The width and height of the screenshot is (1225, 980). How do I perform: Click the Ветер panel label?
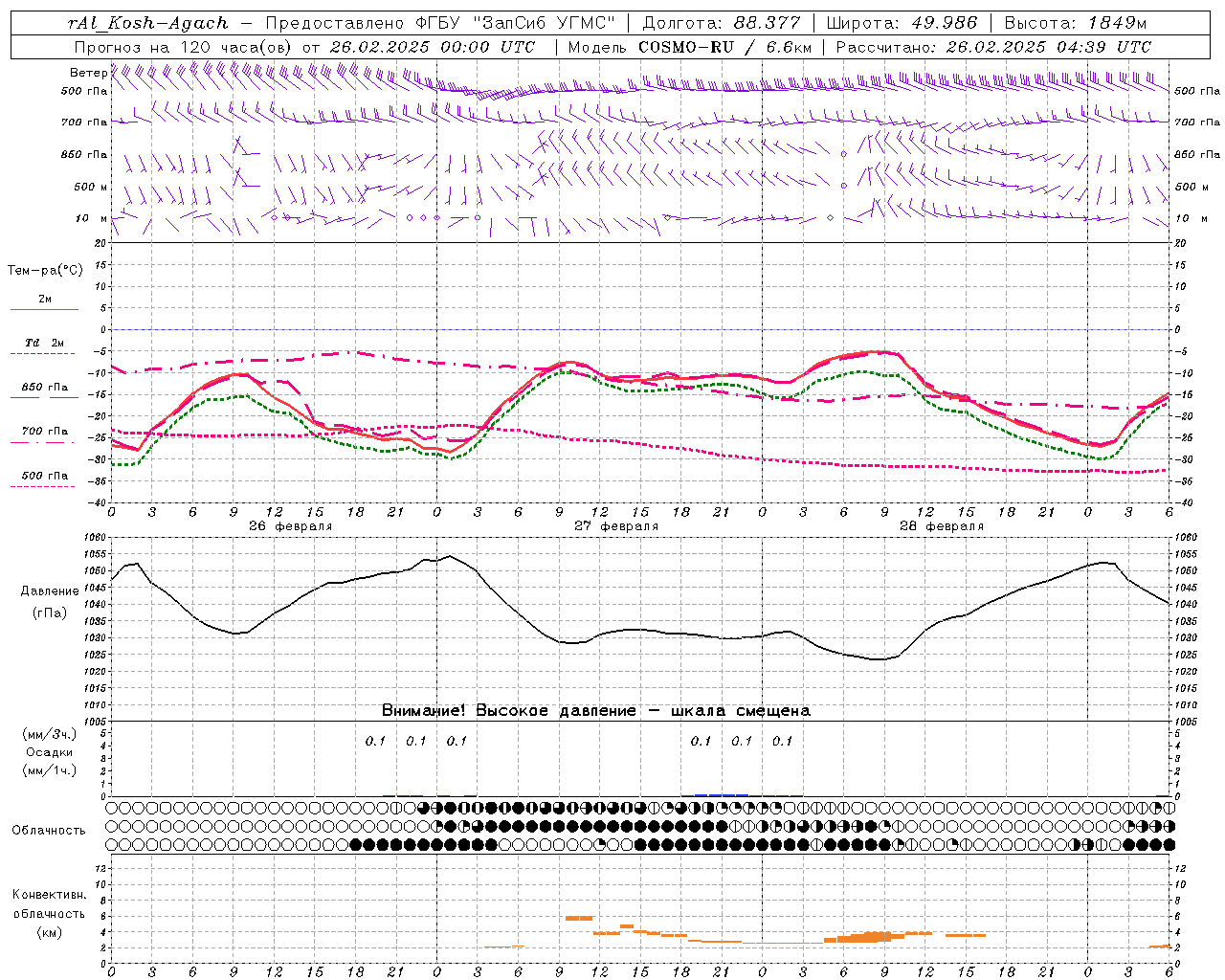coord(88,73)
